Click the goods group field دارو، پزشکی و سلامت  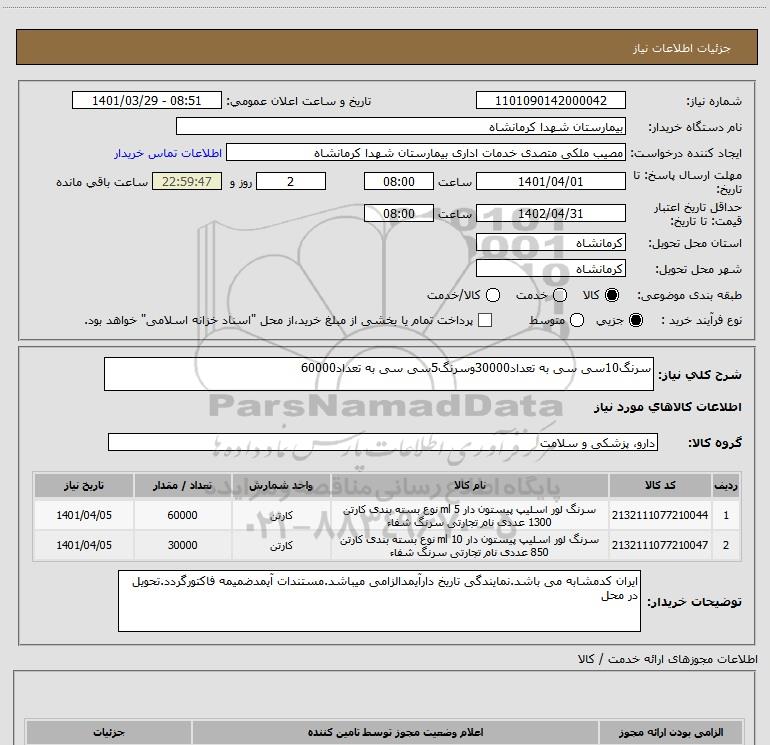pos(383,442)
